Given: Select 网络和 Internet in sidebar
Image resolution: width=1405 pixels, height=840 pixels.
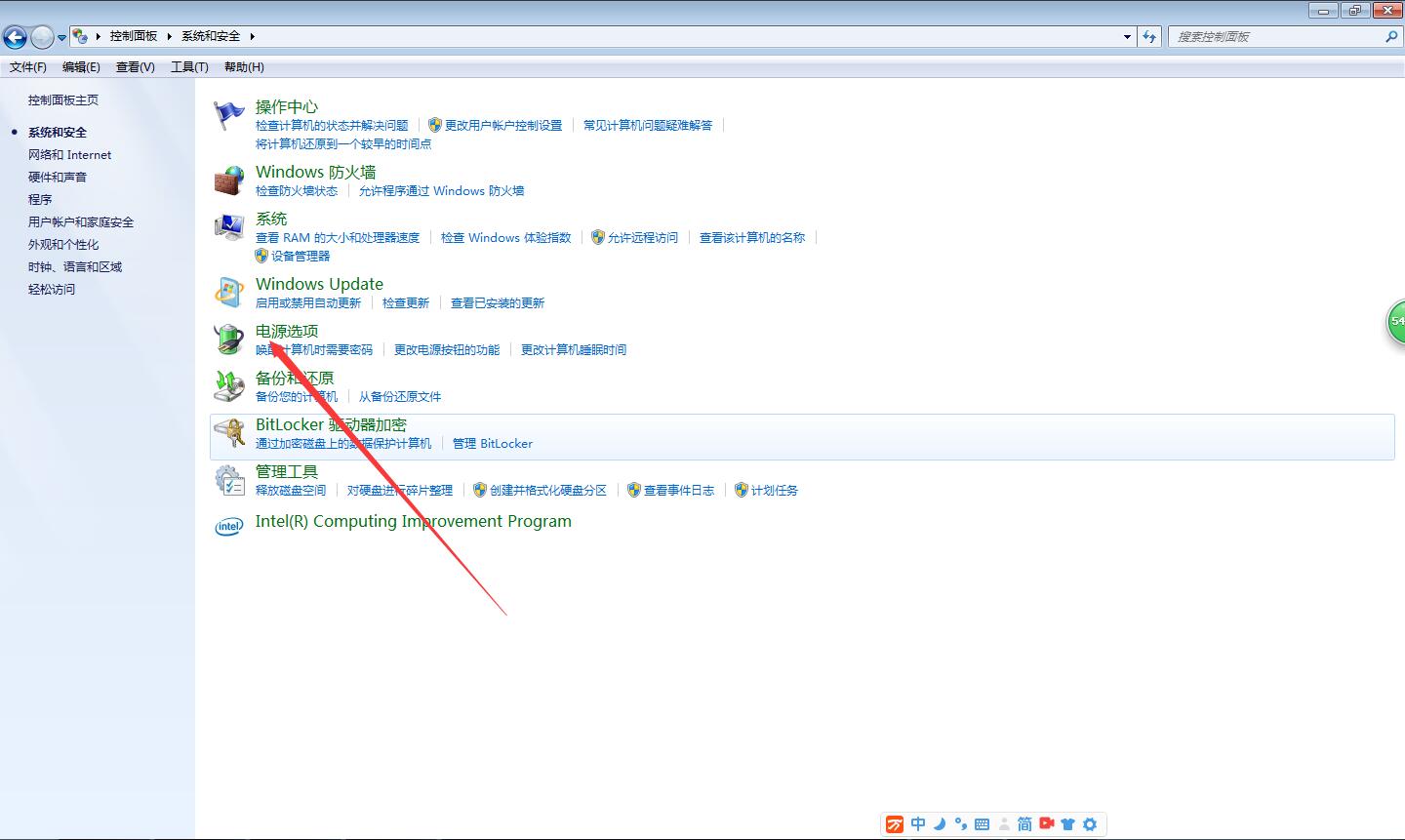Looking at the screenshot, I should [69, 155].
